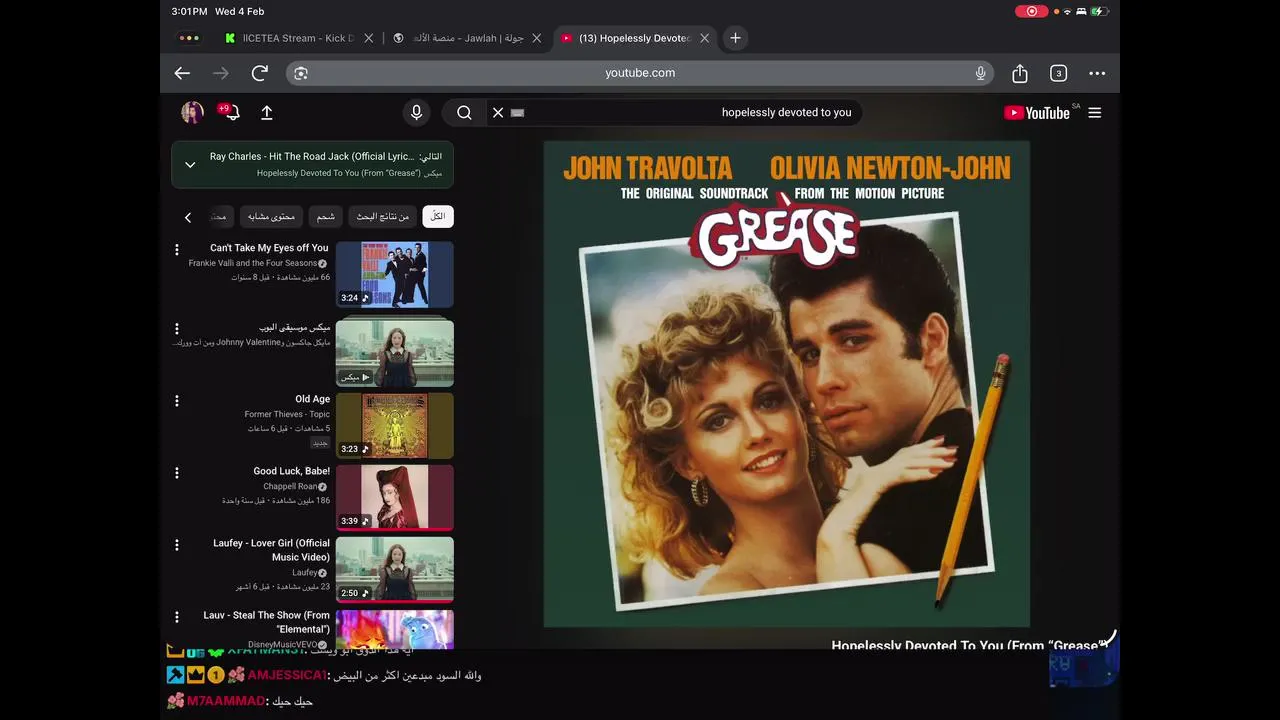Open the iPad three-dots multitasking control
The height and width of the screenshot is (720, 1280).
coord(188,38)
